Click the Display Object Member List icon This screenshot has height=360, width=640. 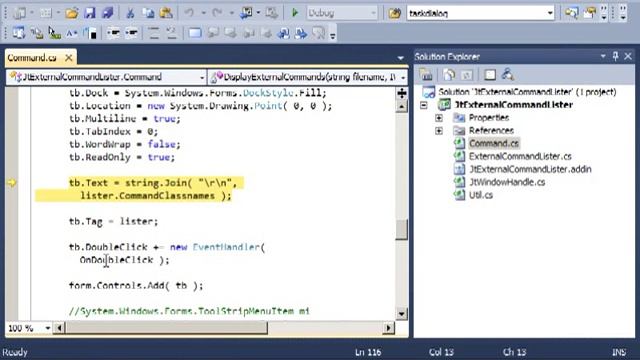click(18, 33)
